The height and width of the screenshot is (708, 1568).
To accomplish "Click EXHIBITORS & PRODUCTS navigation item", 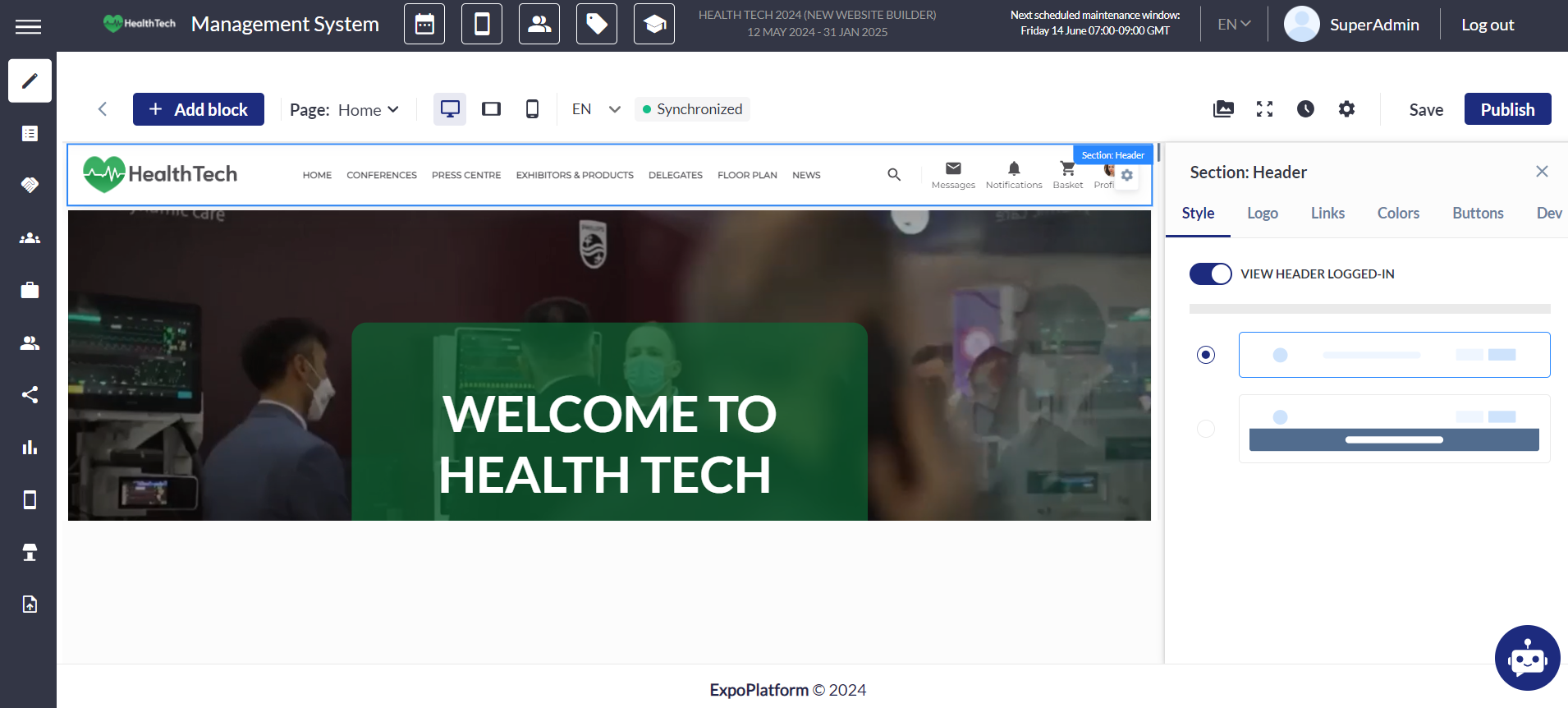I will tap(575, 175).
